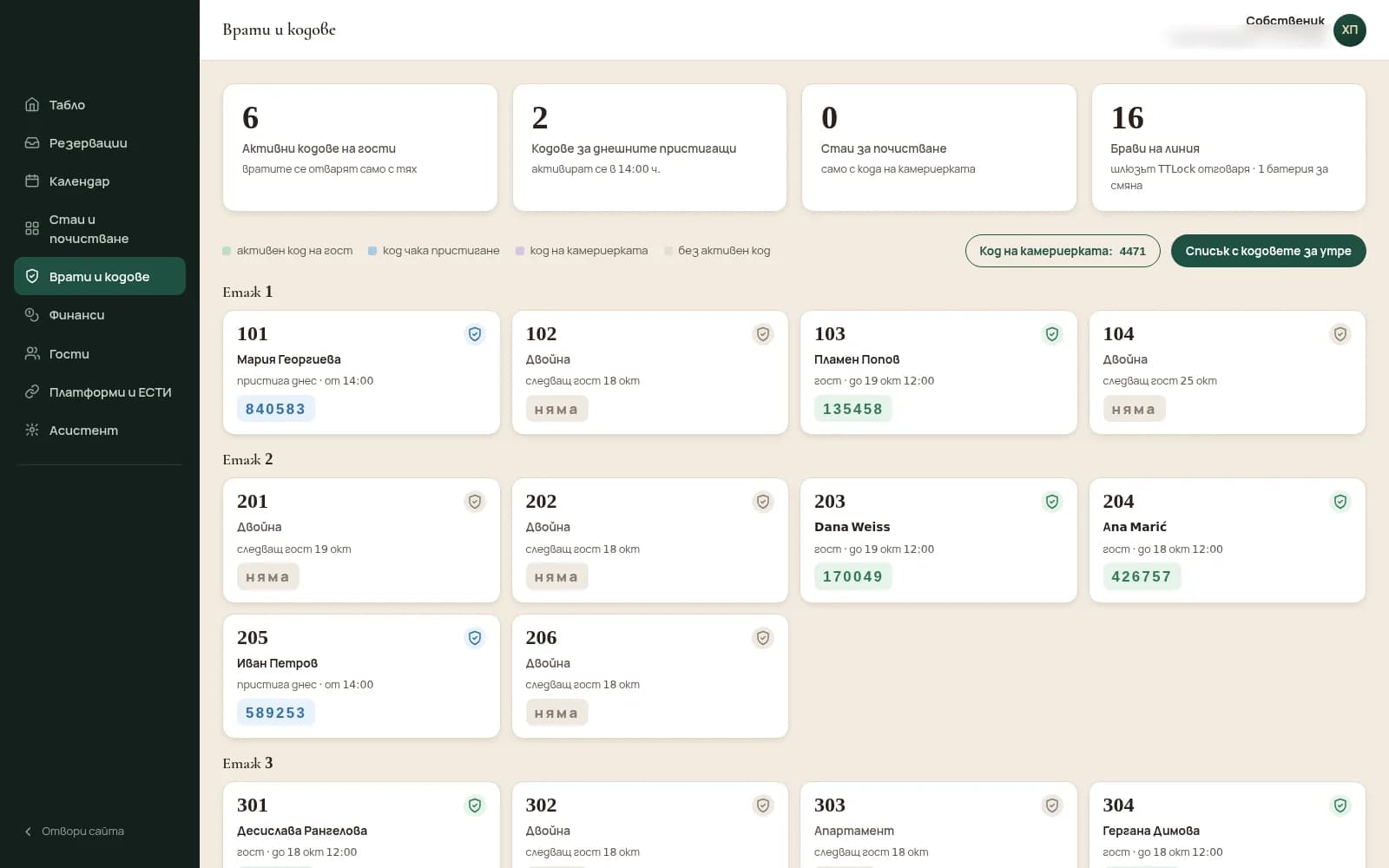Click code 135458 in room 103
1389x868 pixels.
click(x=853, y=409)
